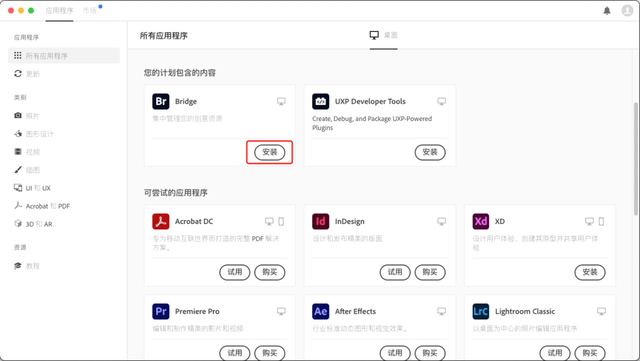The height and width of the screenshot is (361, 640).
Task: Start InDesign trial with 试用
Action: coord(395,272)
